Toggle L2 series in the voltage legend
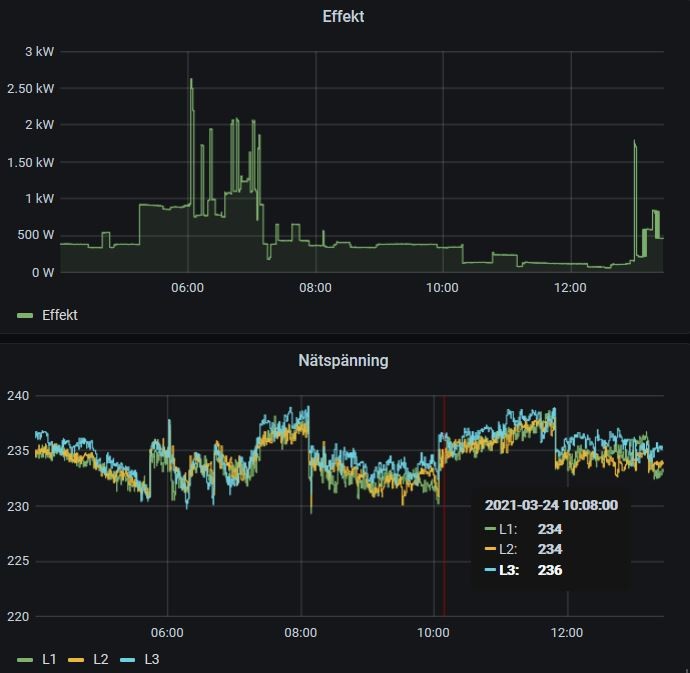 [101, 659]
